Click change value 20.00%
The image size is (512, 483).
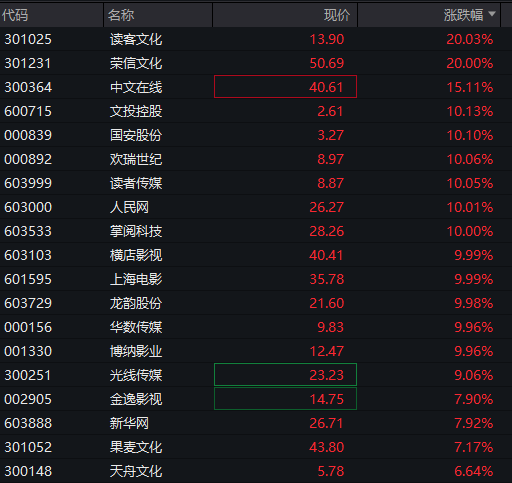tap(470, 63)
